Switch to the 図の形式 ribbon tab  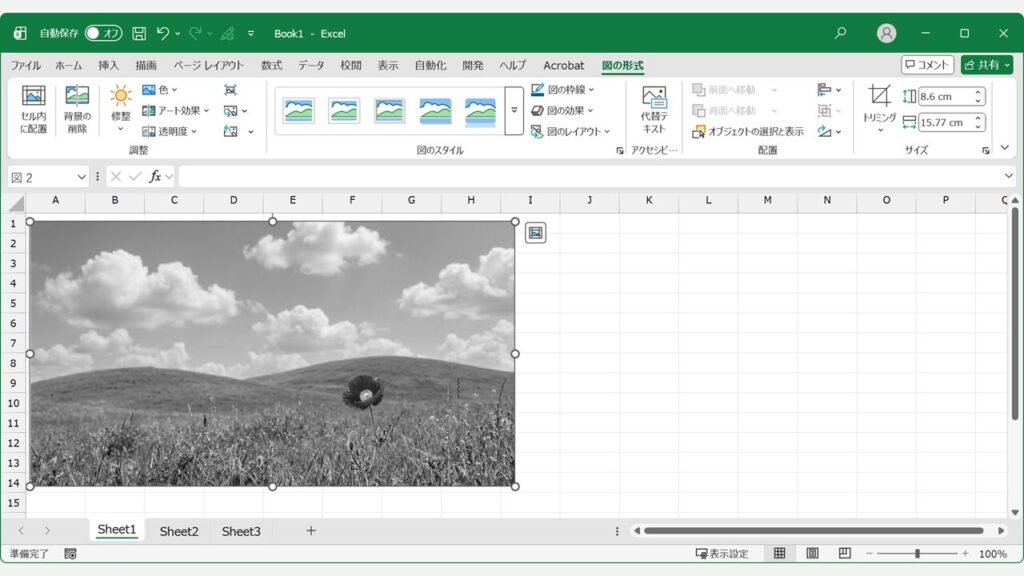(x=625, y=65)
